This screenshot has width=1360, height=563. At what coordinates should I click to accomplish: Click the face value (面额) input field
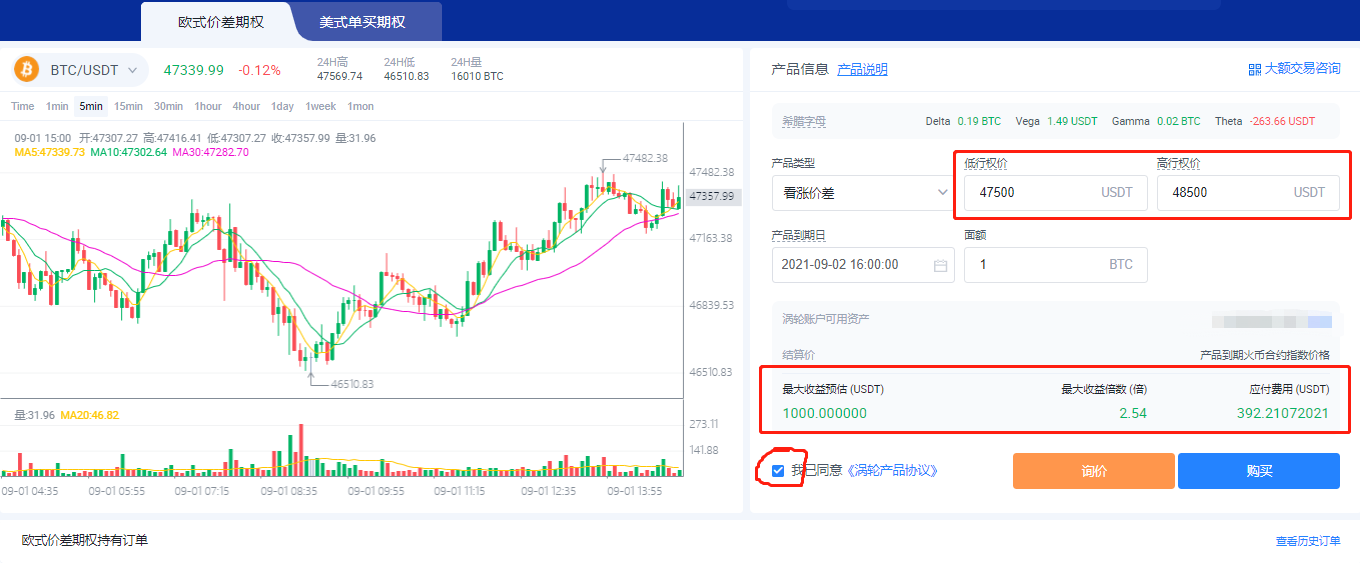pyautogui.click(x=1035, y=265)
